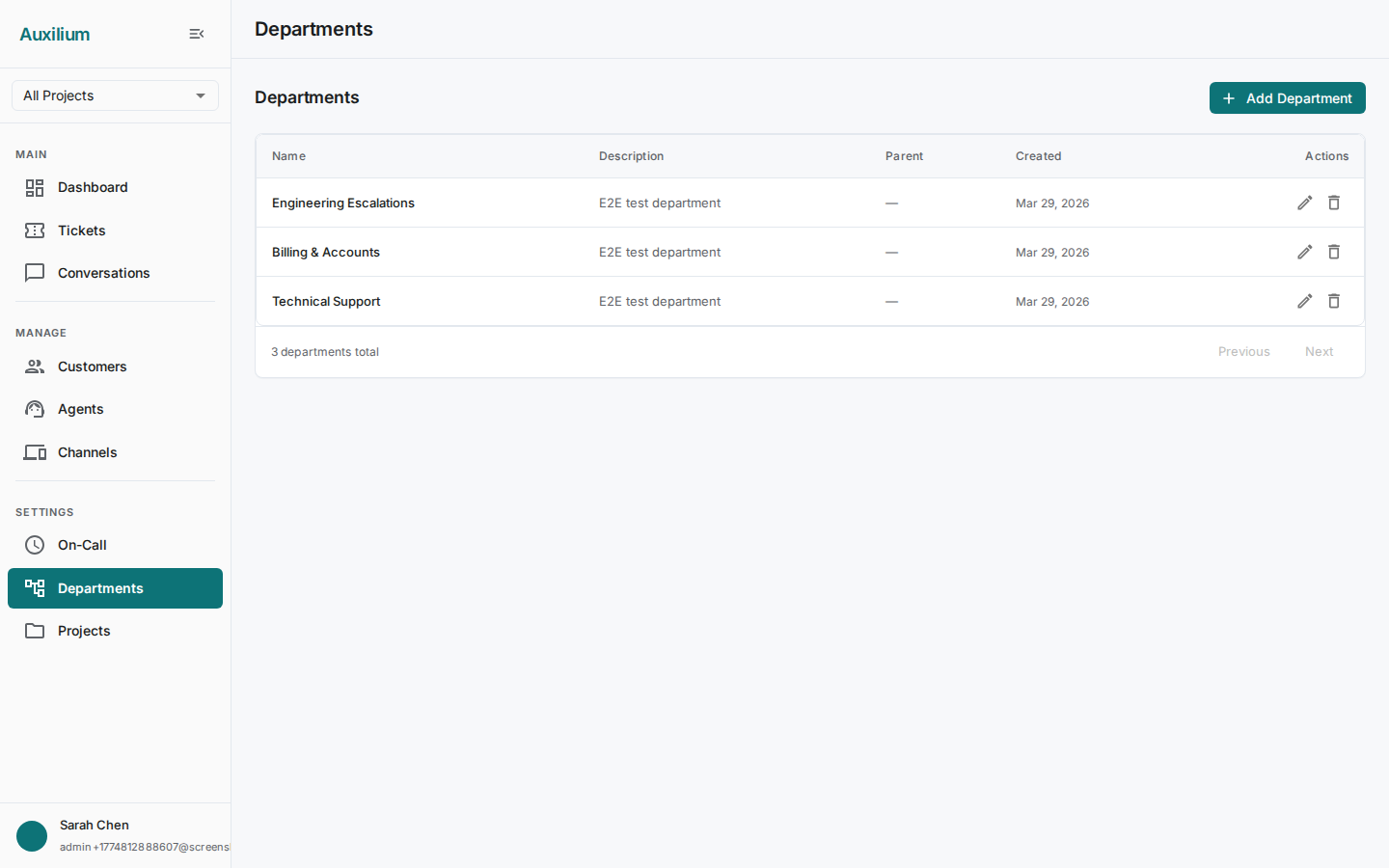Collapse the sidebar menu
The image size is (1389, 868).
197,34
